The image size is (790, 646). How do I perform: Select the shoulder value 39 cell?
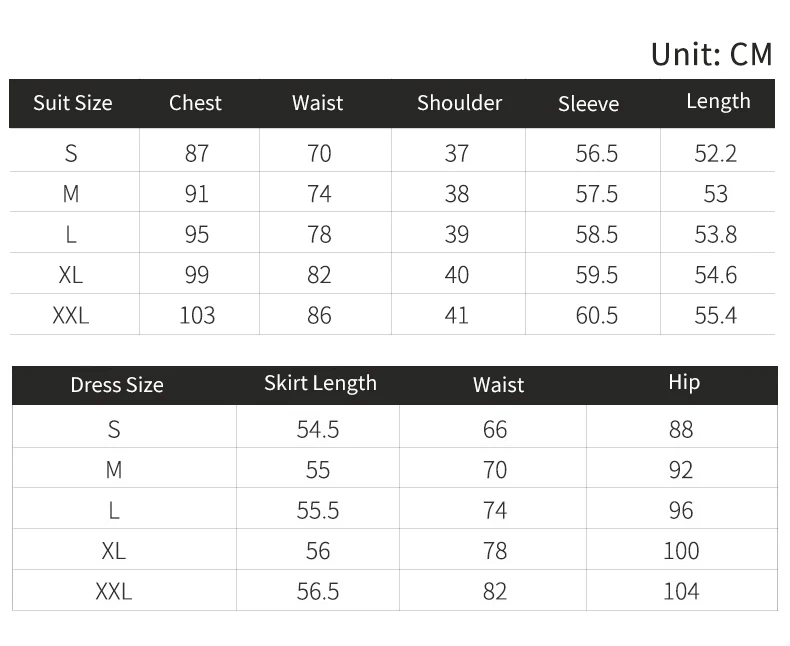click(x=457, y=234)
